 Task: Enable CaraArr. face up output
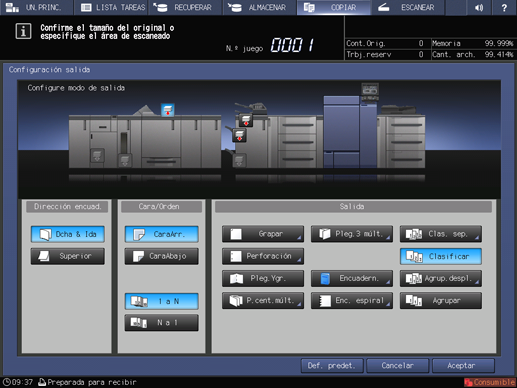[162, 234]
